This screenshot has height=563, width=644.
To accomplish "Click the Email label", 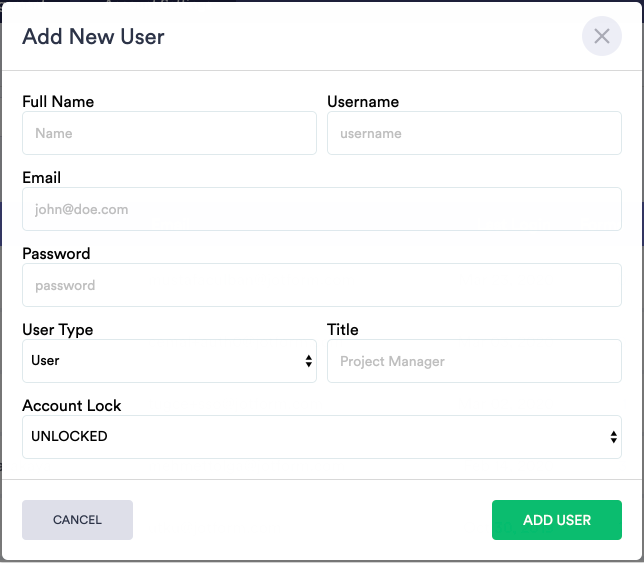I will tap(42, 177).
